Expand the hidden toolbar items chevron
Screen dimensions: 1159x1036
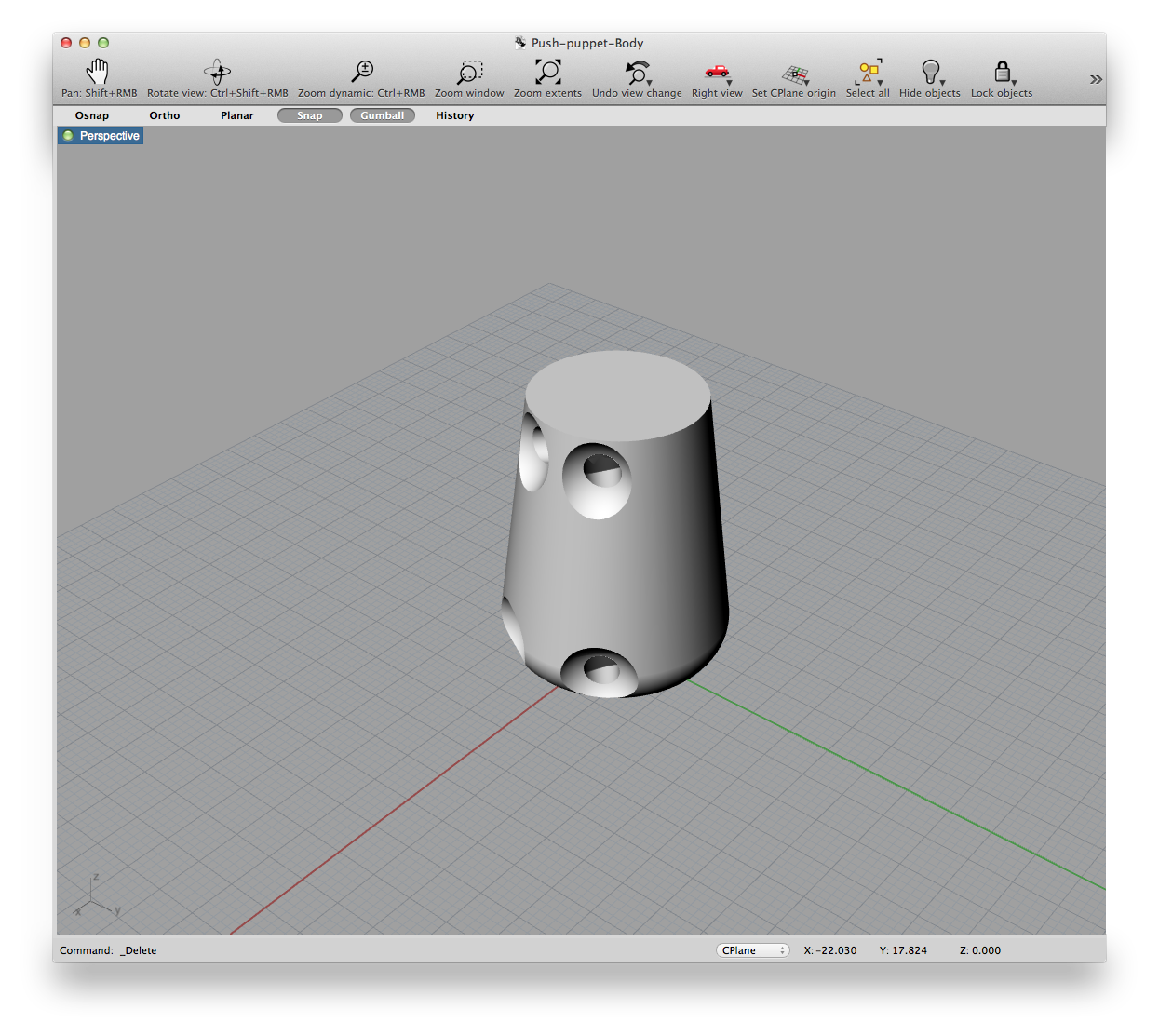[1096, 79]
